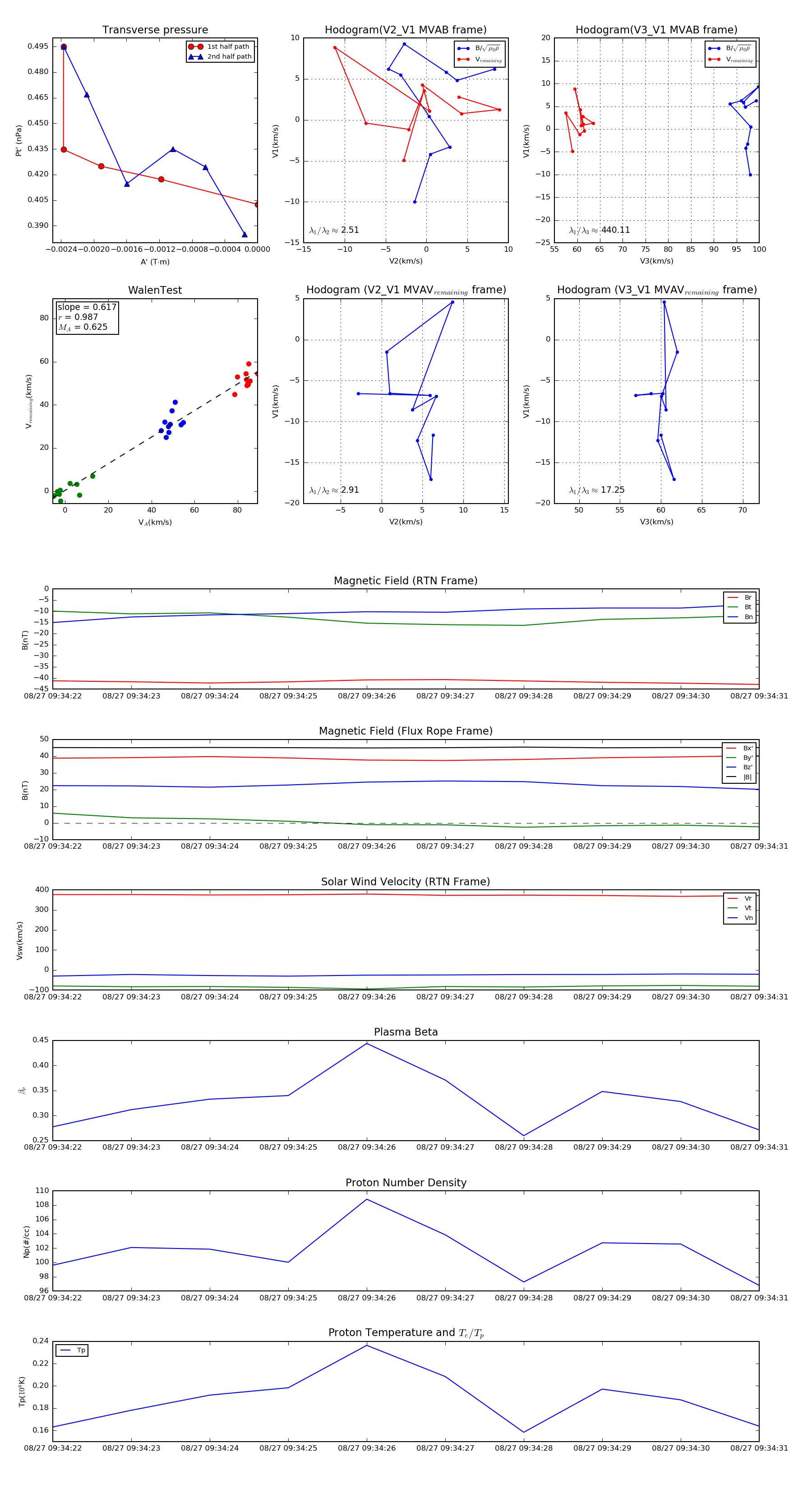Click the λ1/λ2 ≈ 2.51 ratio text
The width and height of the screenshot is (812, 1489).
coord(334,230)
